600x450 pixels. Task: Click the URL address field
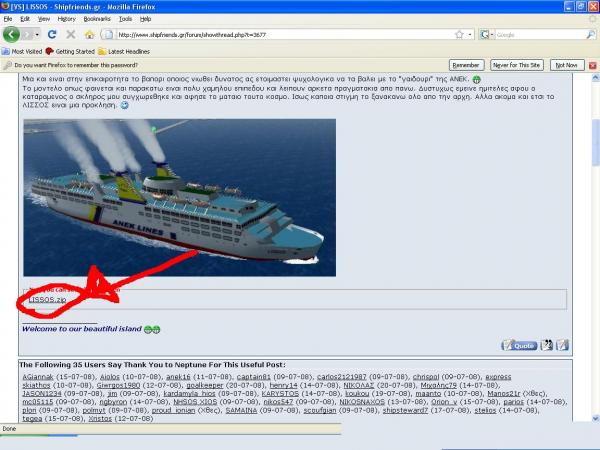coord(283,35)
